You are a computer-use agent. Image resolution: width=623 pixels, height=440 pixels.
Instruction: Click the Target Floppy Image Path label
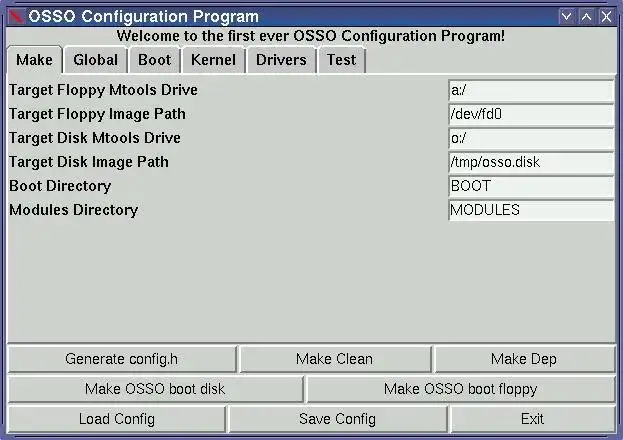point(97,114)
